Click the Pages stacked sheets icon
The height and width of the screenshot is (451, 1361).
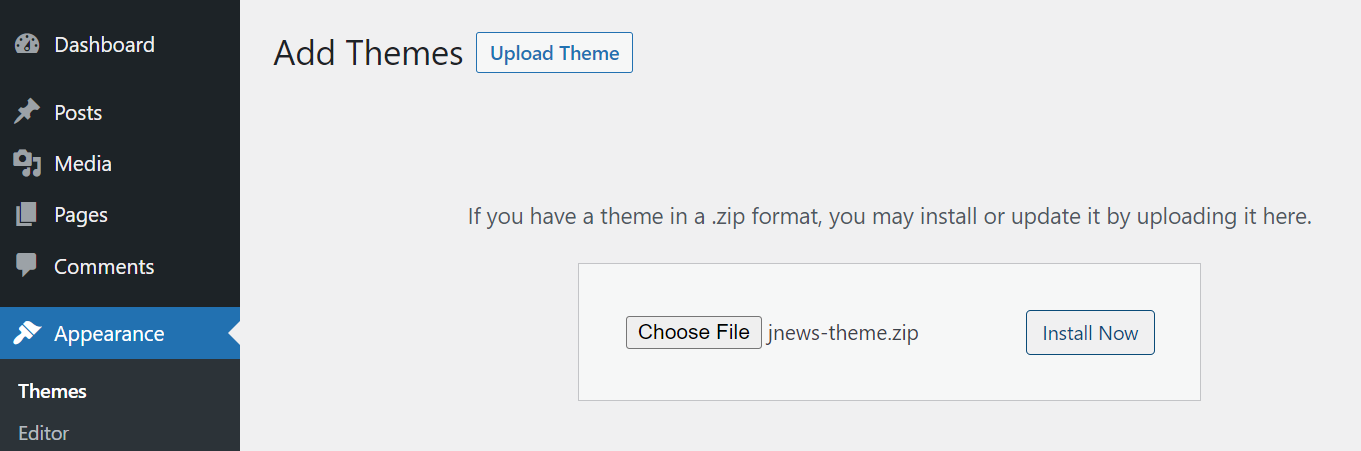[x=27, y=215]
